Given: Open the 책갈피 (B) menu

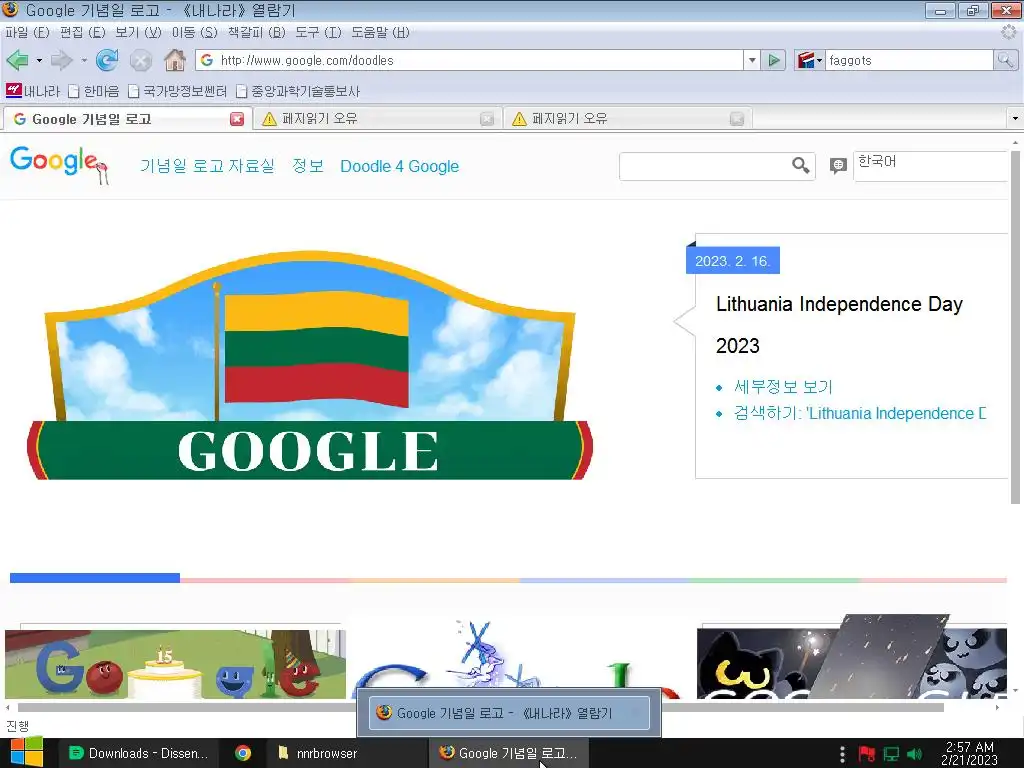Looking at the screenshot, I should [x=257, y=32].
